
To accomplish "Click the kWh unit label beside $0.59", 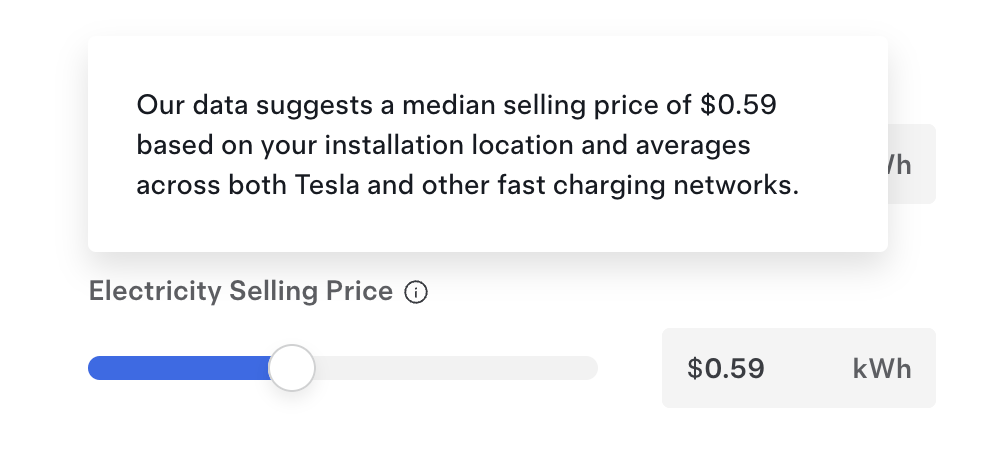I will coord(882,368).
